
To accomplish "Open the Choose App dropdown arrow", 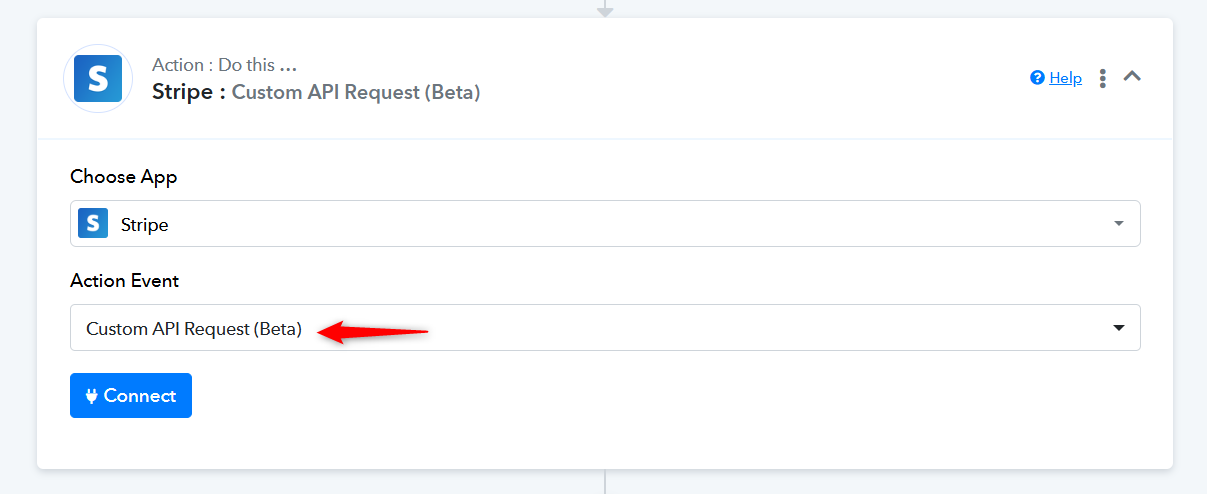I will click(1119, 224).
